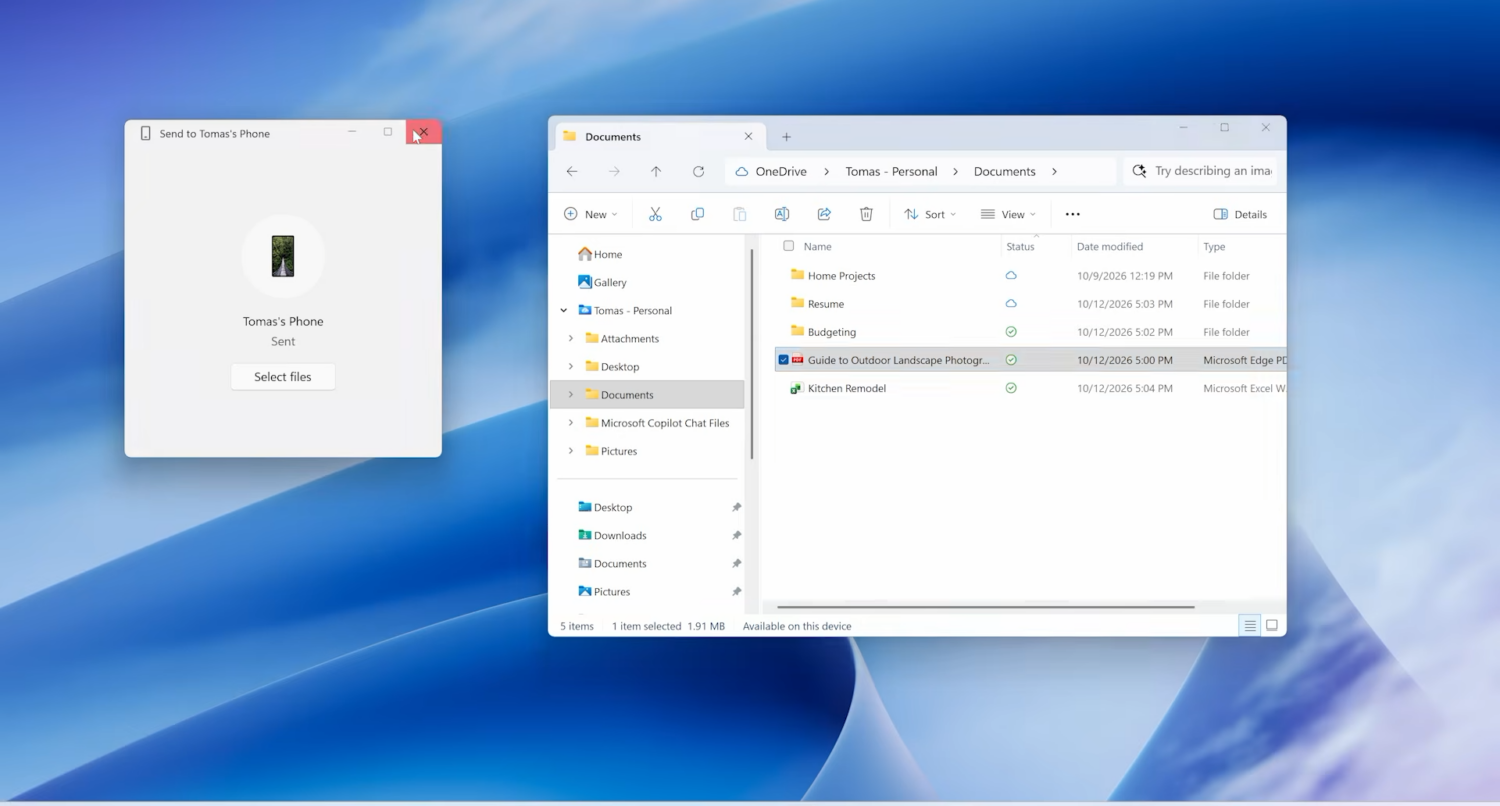Expand Microsoft Copilot Chat Files chevron
This screenshot has width=1500, height=806.
click(571, 422)
